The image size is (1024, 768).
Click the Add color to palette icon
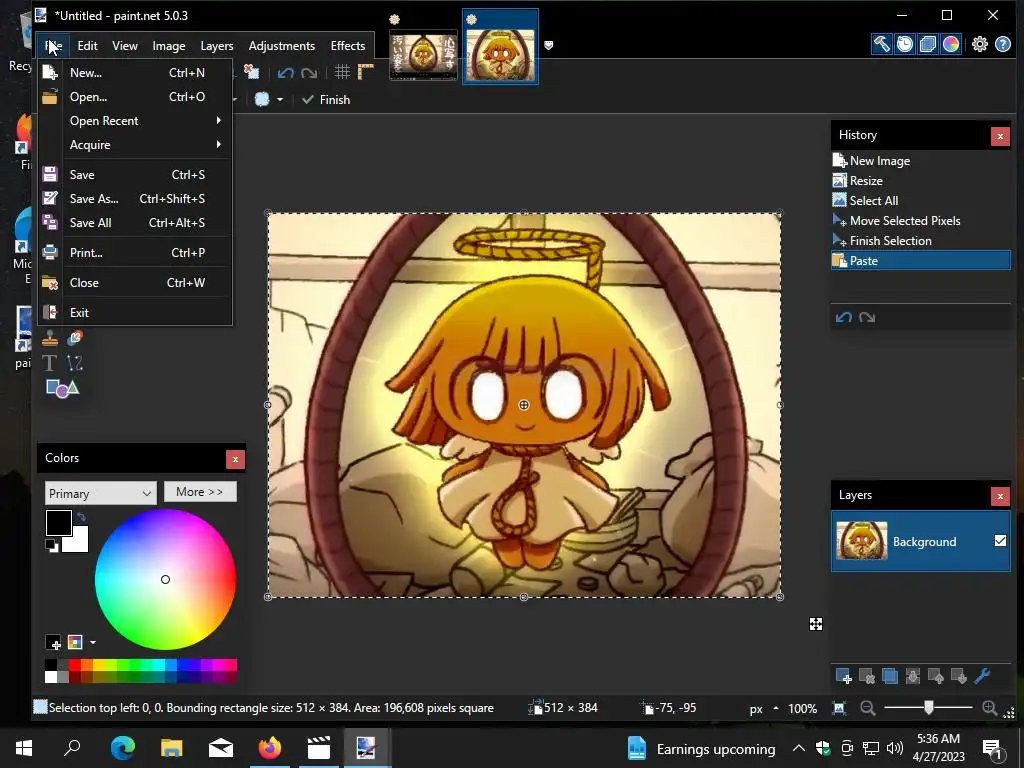[54, 643]
